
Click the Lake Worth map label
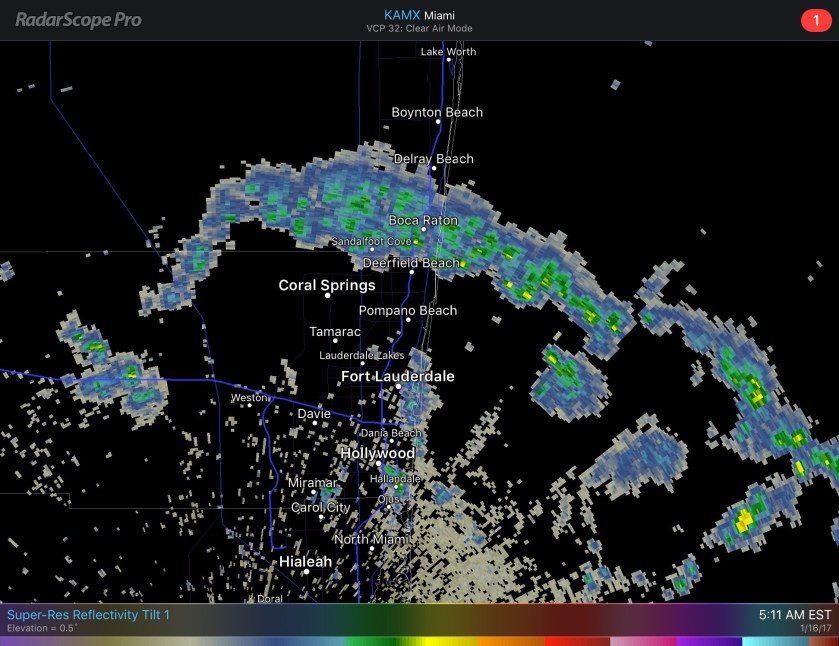pyautogui.click(x=448, y=51)
